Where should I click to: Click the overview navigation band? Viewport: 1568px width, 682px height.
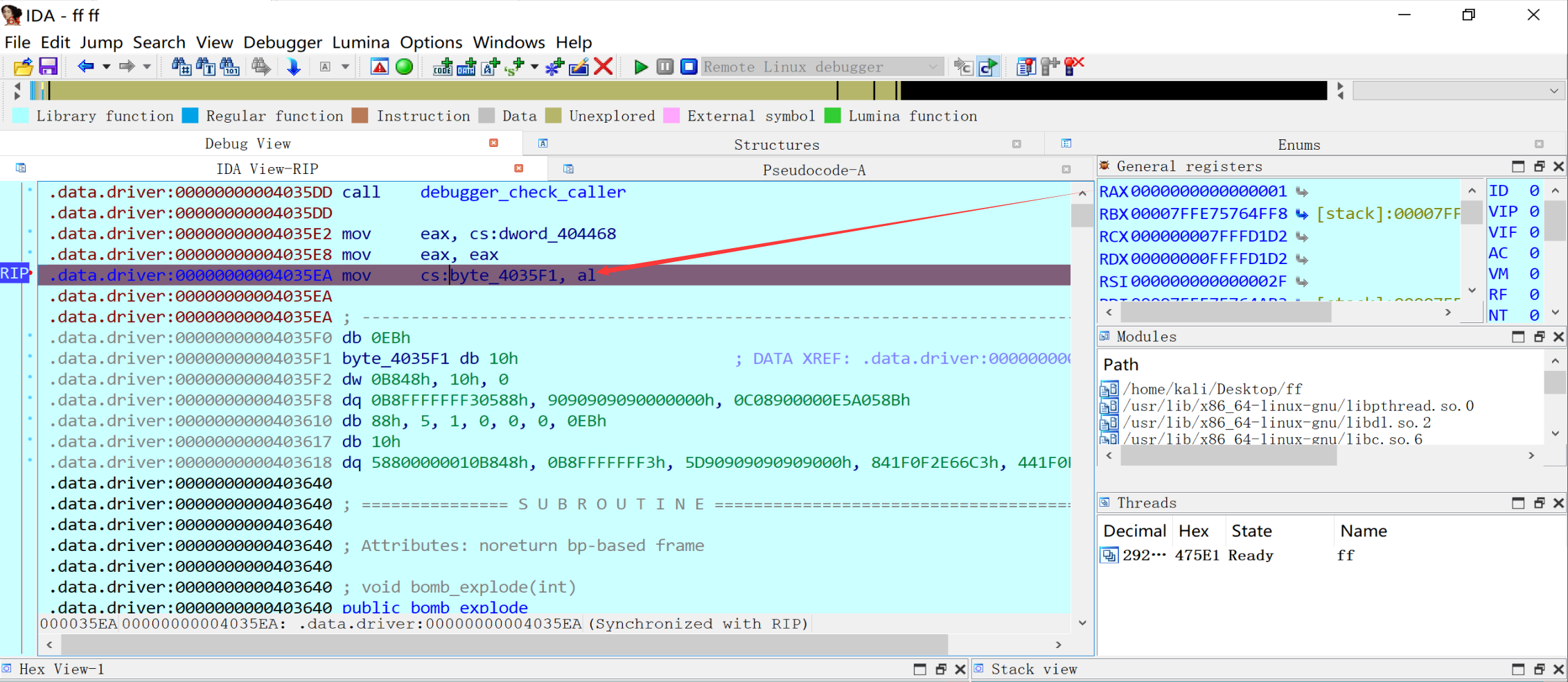[678, 91]
